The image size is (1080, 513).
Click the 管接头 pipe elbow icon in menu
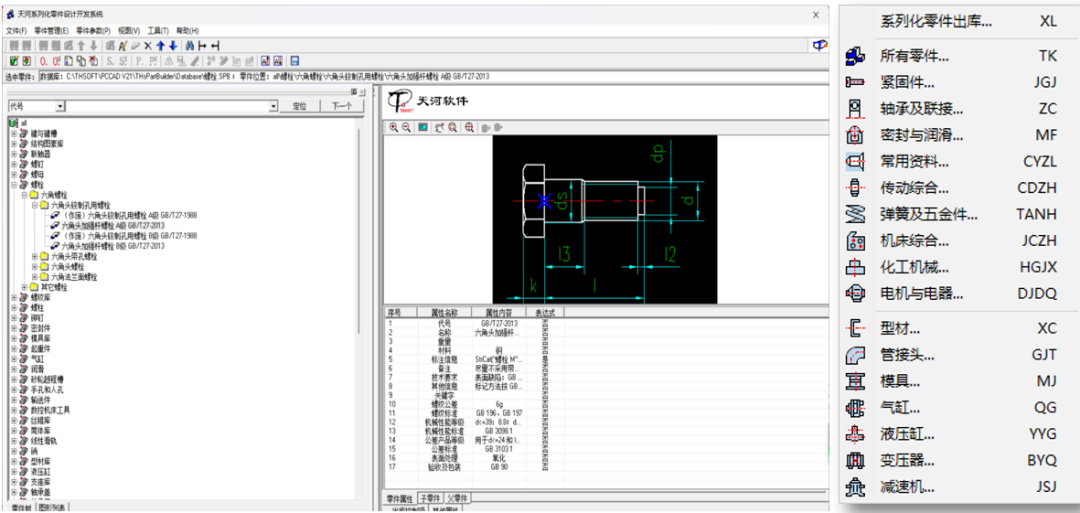coord(855,355)
